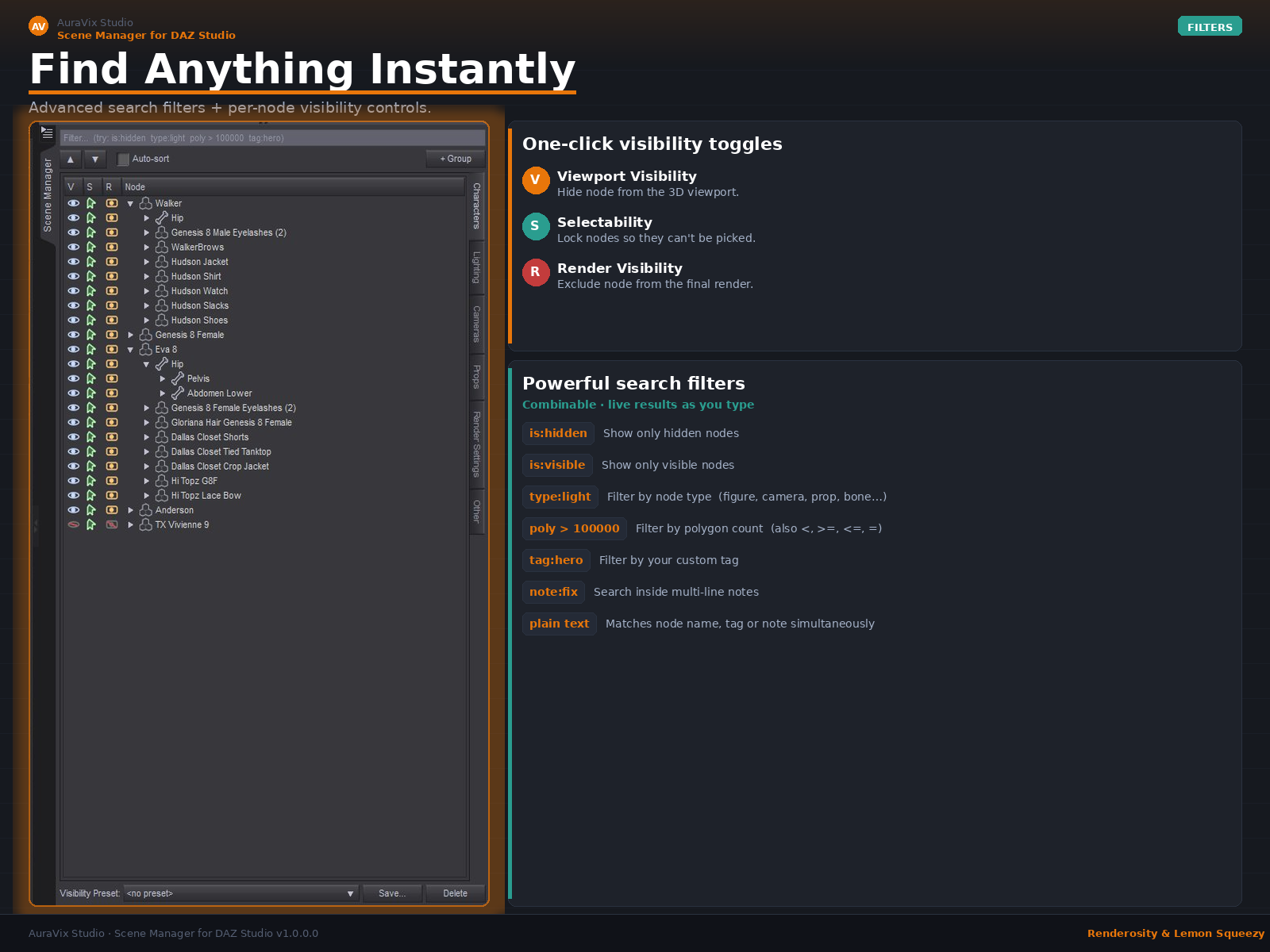Toggle viewport eye for Eva 8
1270x952 pixels.
(x=74, y=349)
